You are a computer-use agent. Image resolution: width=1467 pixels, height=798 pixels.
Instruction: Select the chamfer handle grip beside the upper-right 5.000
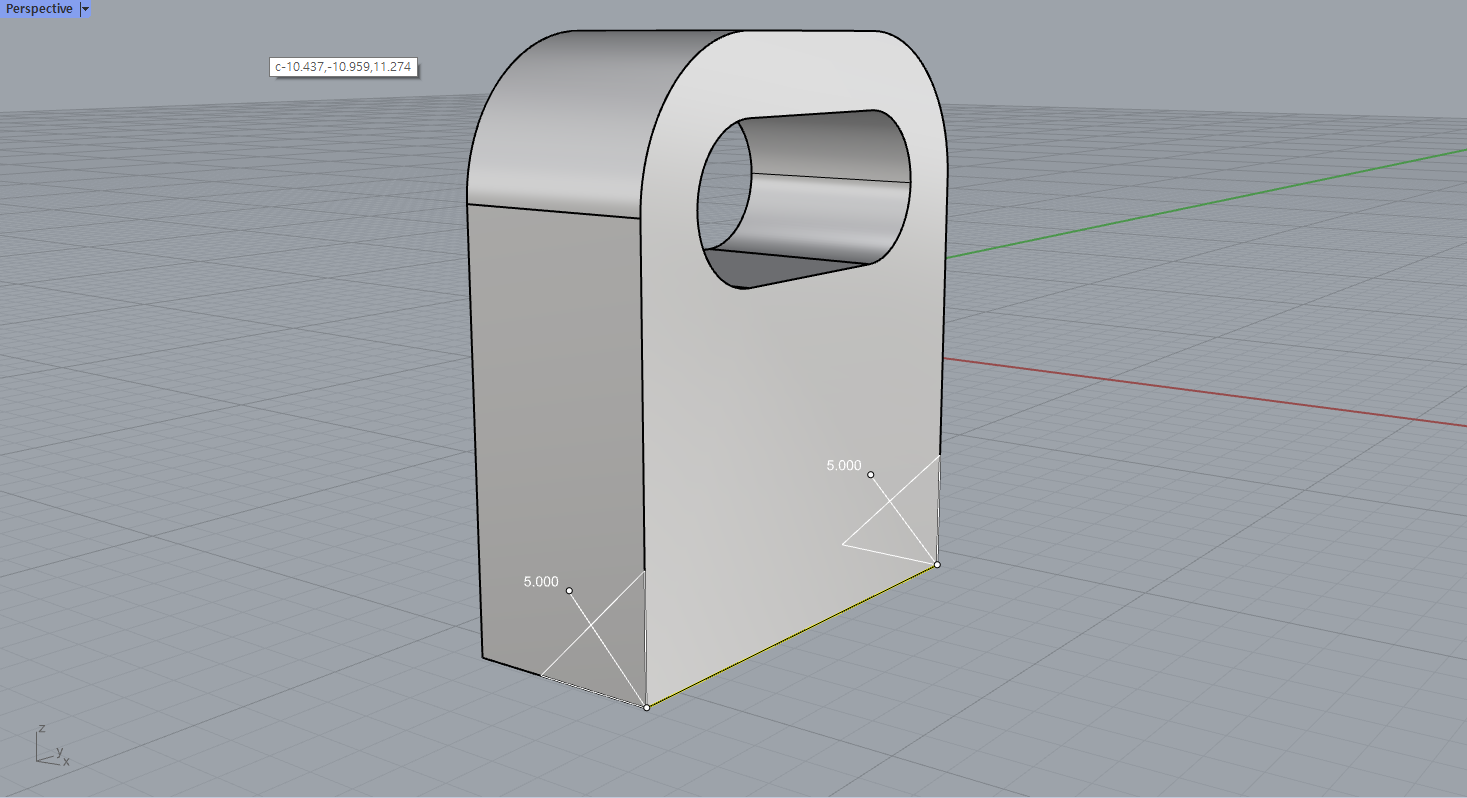(x=871, y=474)
